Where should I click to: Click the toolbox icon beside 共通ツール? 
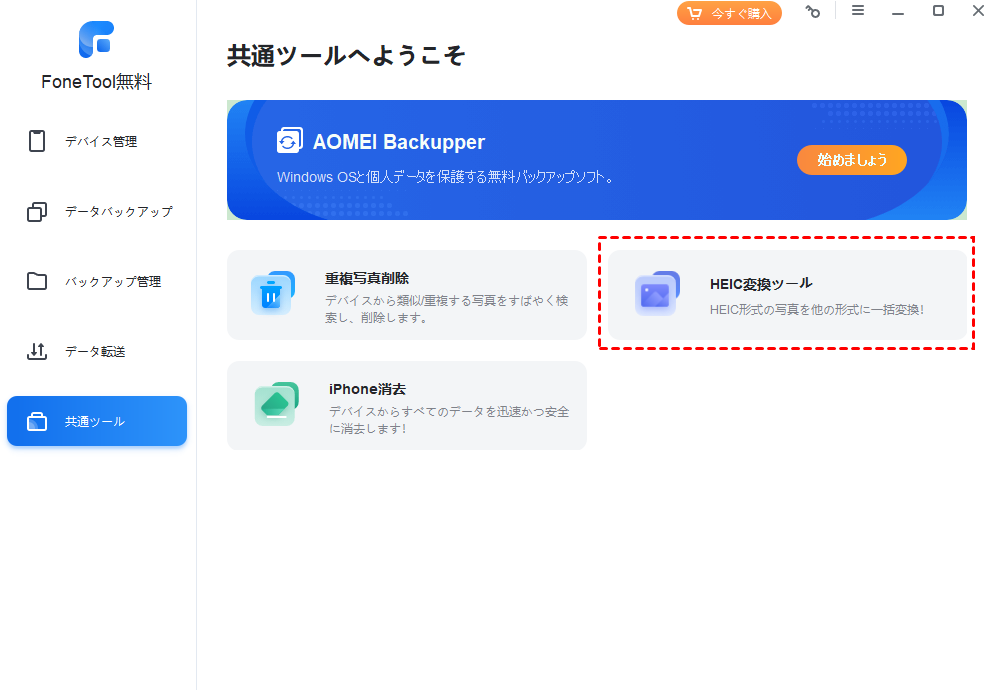[x=37, y=421]
